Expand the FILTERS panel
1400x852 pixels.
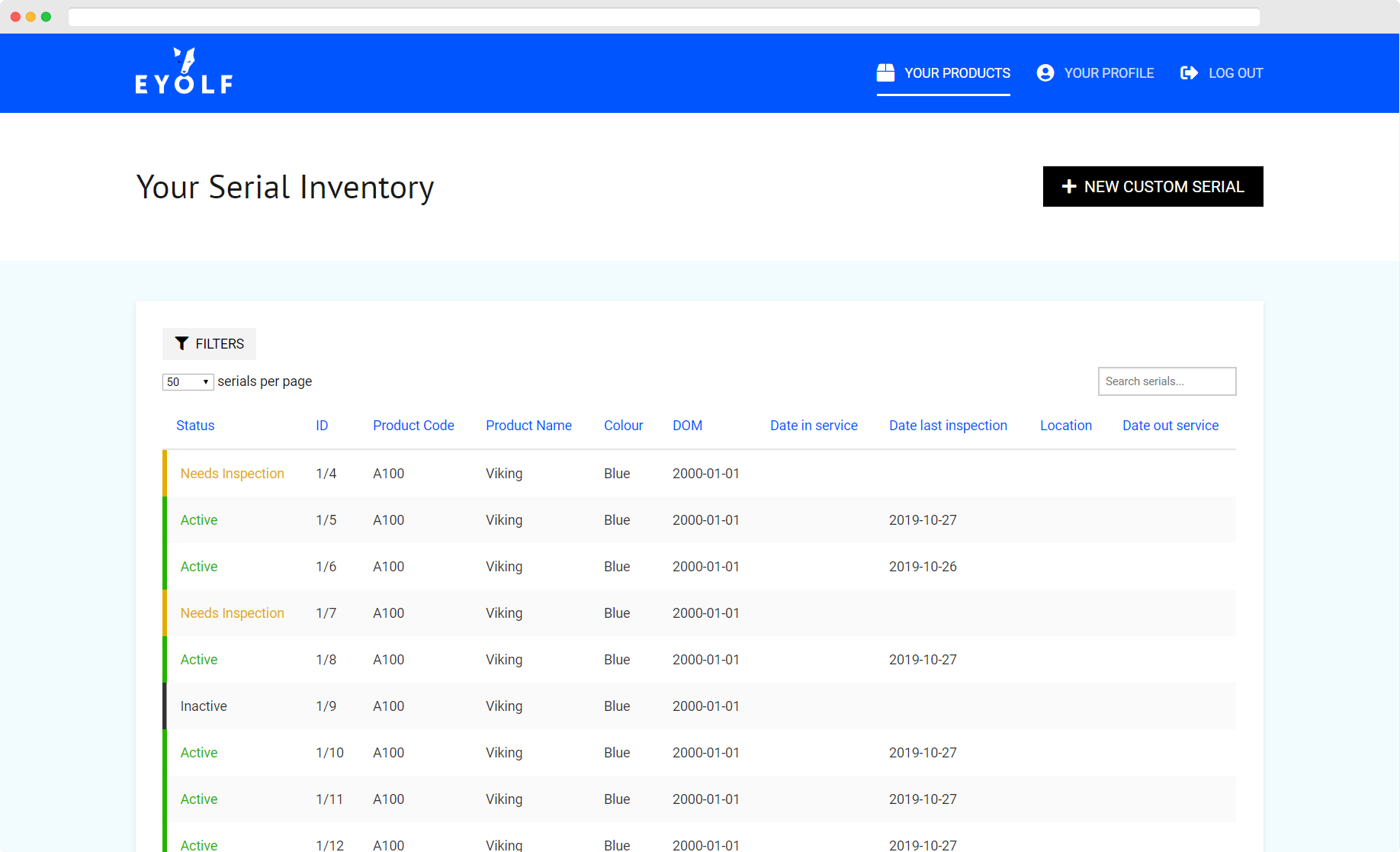click(x=209, y=343)
